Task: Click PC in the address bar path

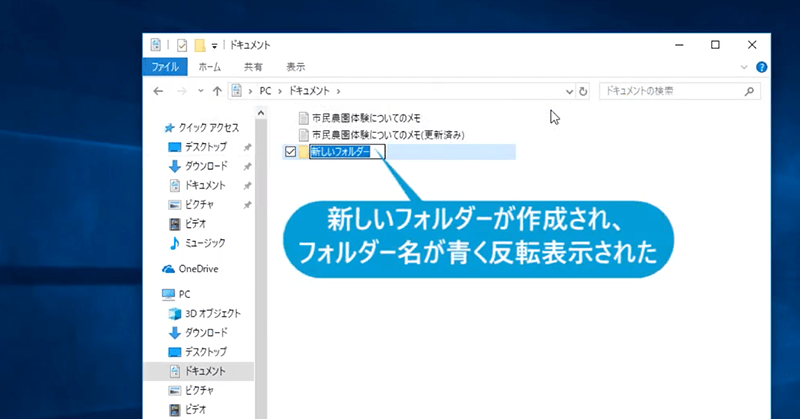Action: 265,91
